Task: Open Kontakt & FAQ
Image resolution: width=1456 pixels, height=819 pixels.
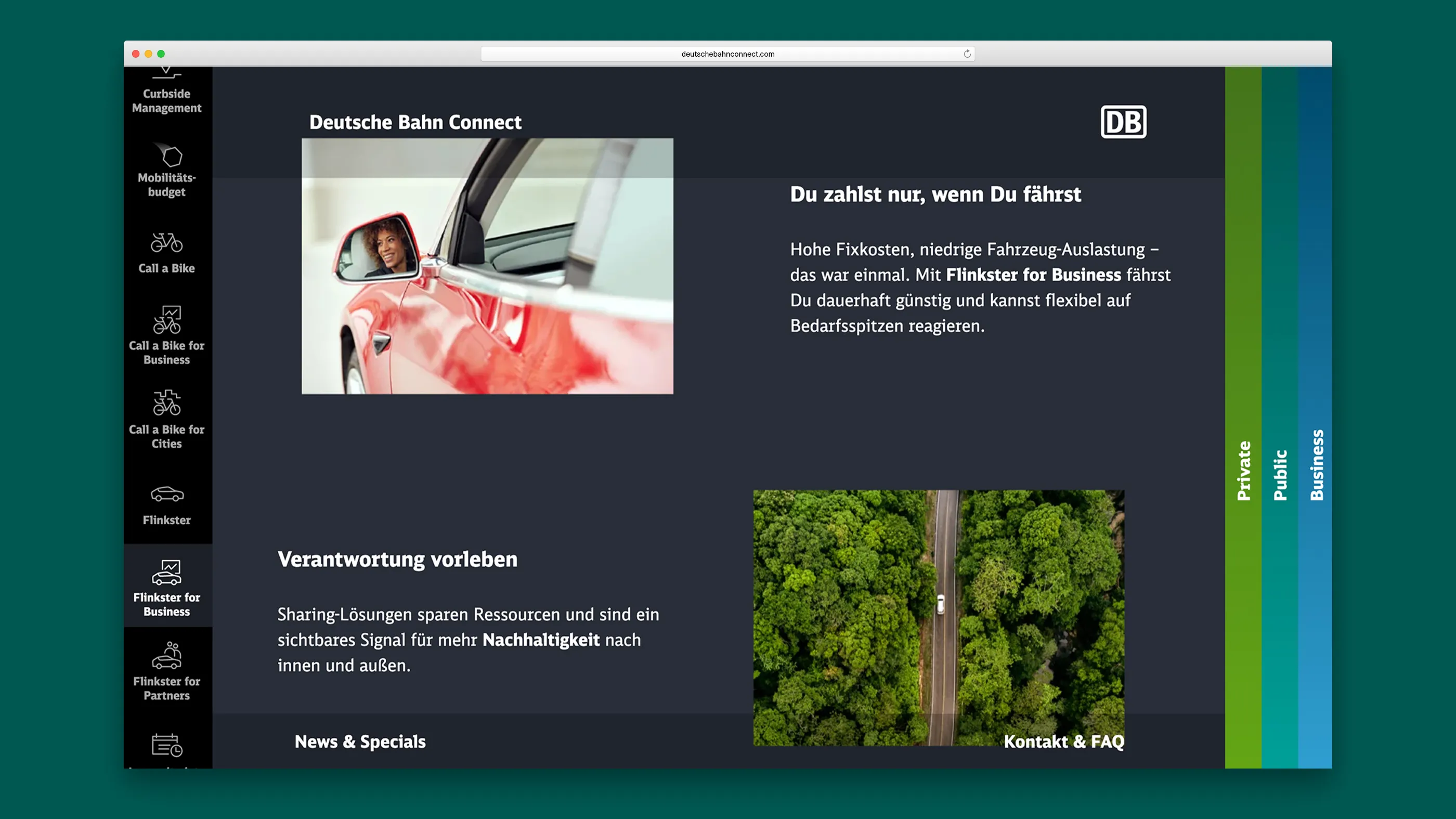Action: (x=1064, y=742)
